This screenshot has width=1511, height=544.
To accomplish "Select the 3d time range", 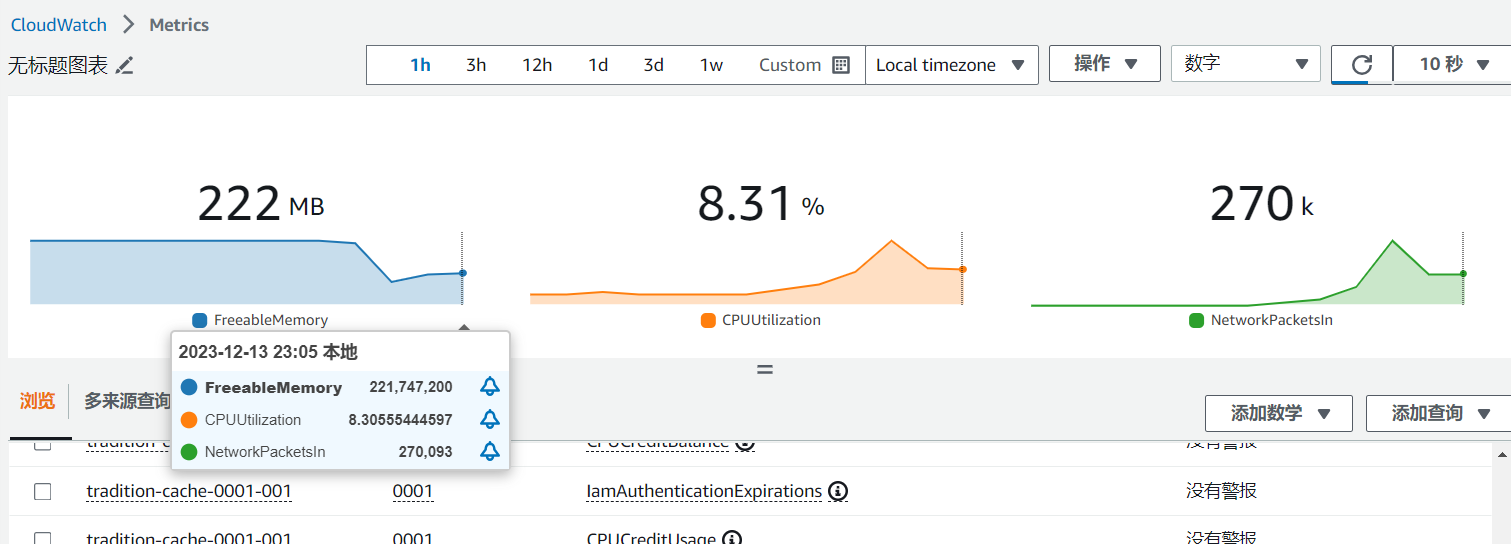I will click(x=653, y=65).
